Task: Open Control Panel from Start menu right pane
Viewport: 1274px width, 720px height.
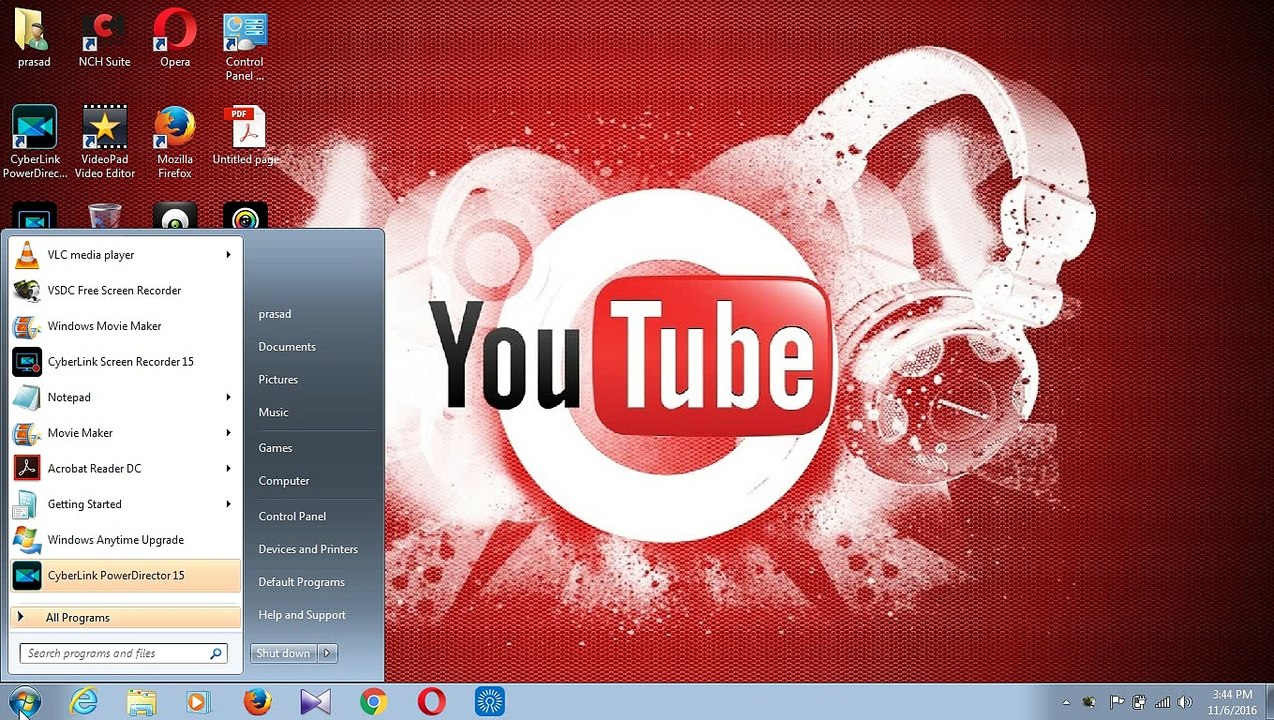Action: pos(292,516)
